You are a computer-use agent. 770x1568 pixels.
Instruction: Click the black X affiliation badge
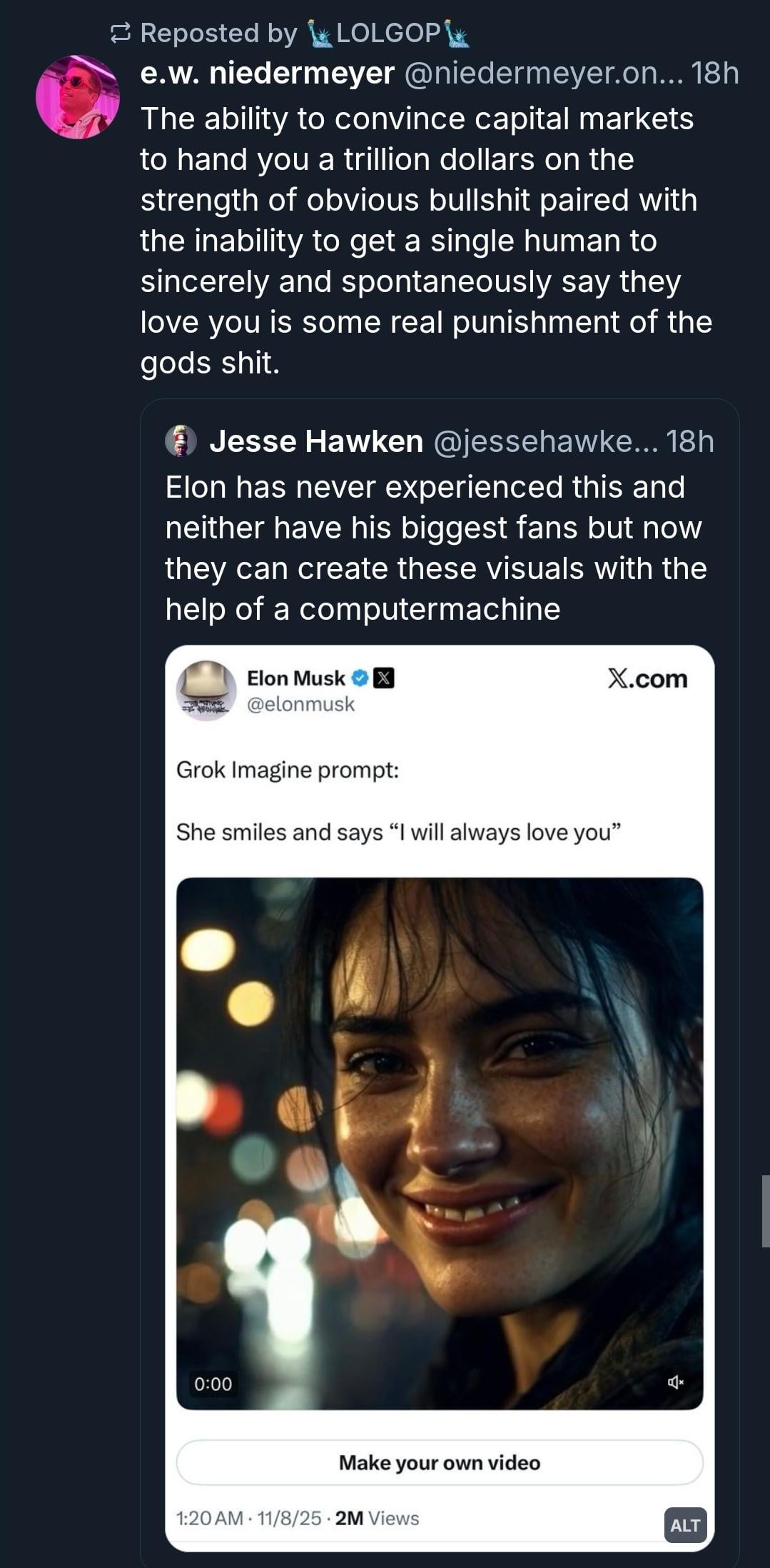384,678
